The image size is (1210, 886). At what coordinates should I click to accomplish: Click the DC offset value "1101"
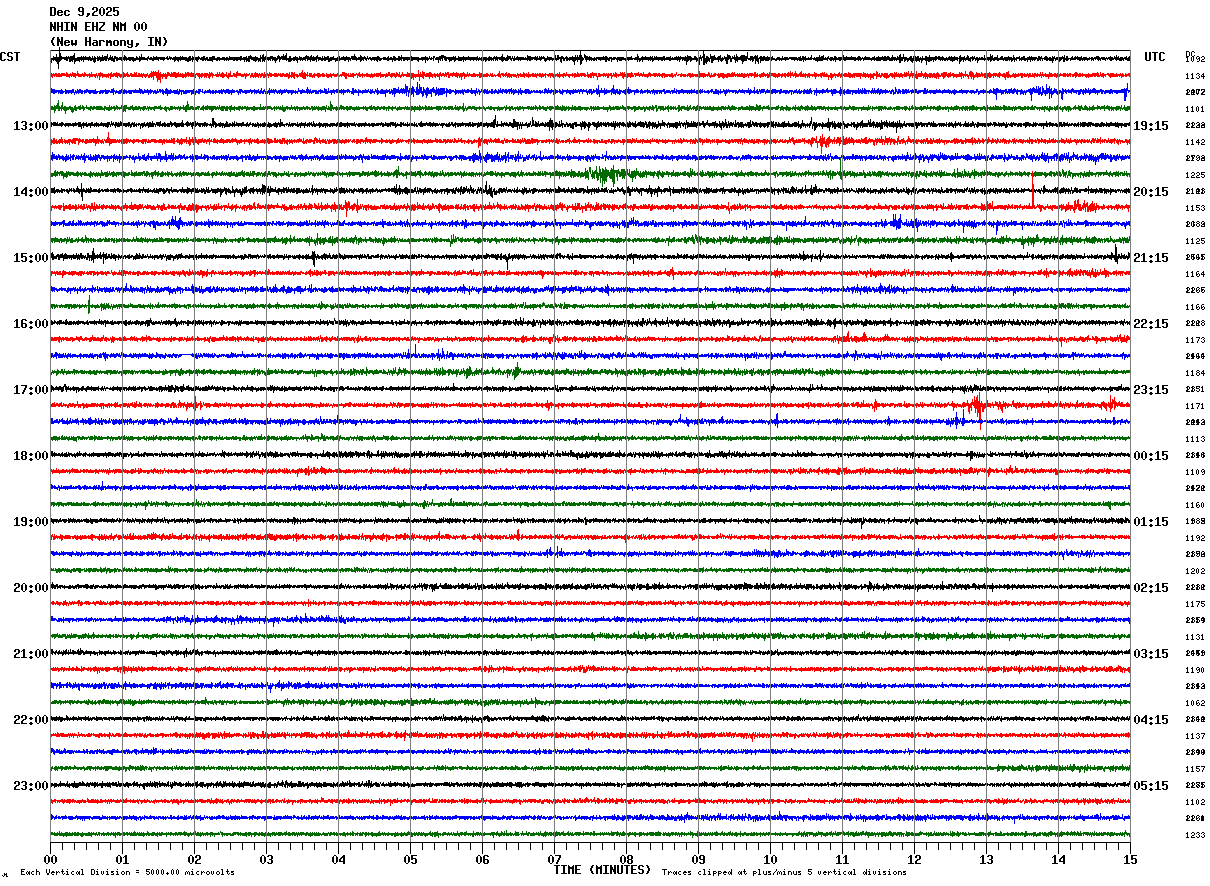pyautogui.click(x=1195, y=109)
